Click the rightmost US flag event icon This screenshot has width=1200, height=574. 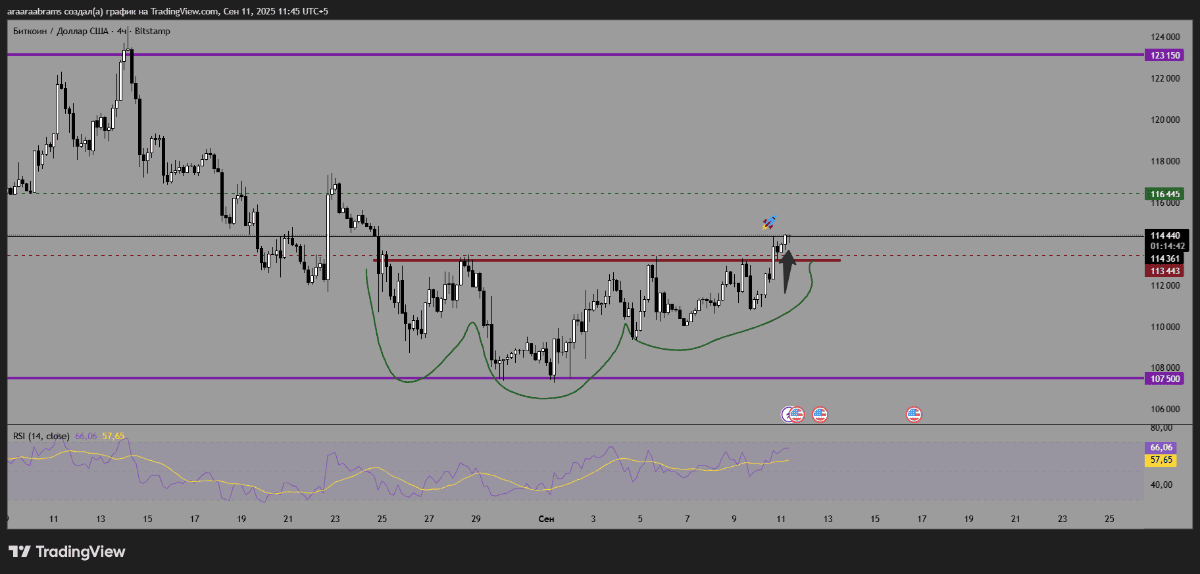[x=914, y=413]
